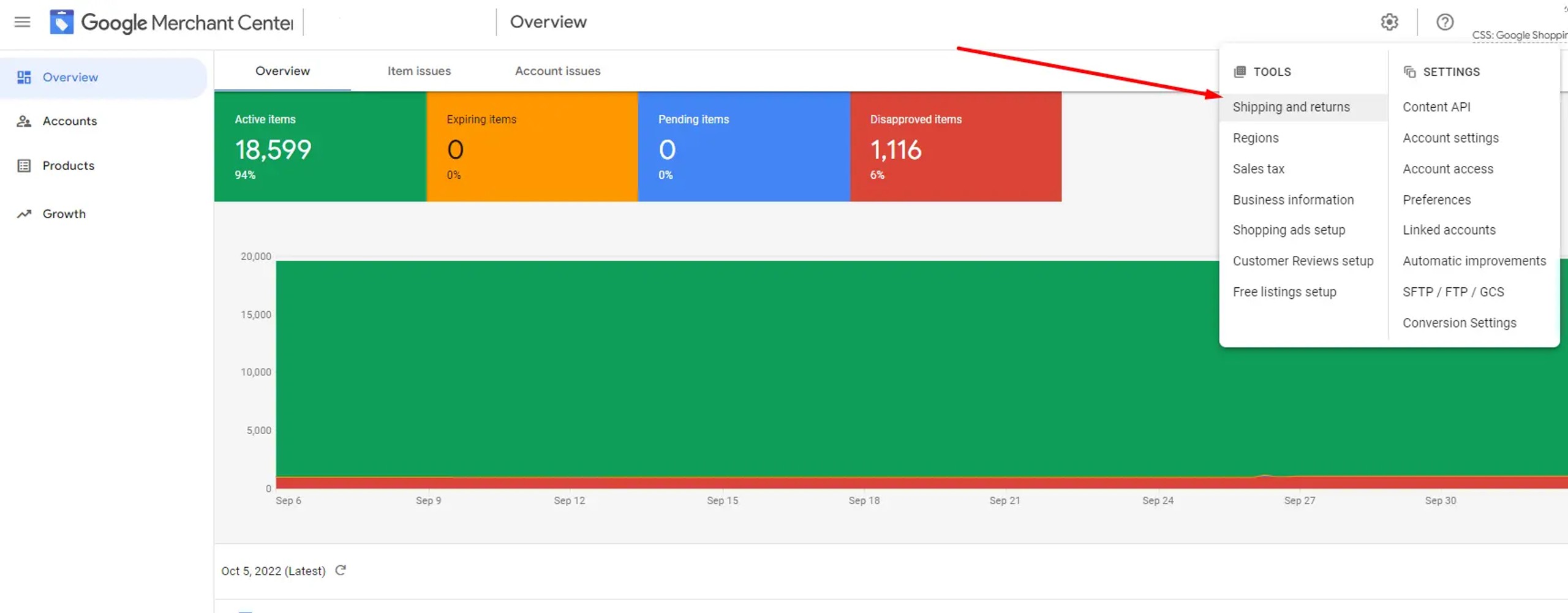Click the red Disapproved items card
This screenshot has width=1568, height=613.
pos(956,146)
